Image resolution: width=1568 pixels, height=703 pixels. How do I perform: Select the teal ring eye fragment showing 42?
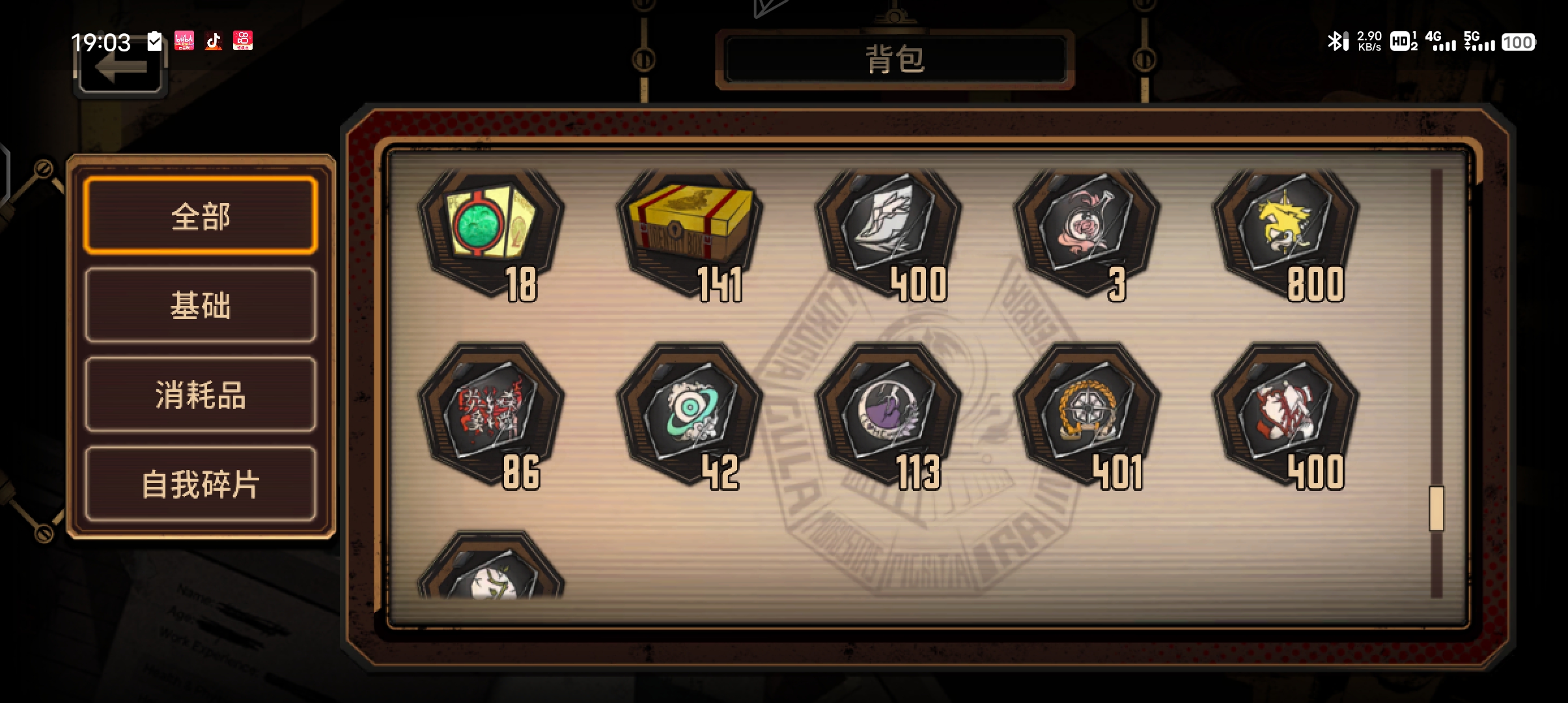click(690, 417)
